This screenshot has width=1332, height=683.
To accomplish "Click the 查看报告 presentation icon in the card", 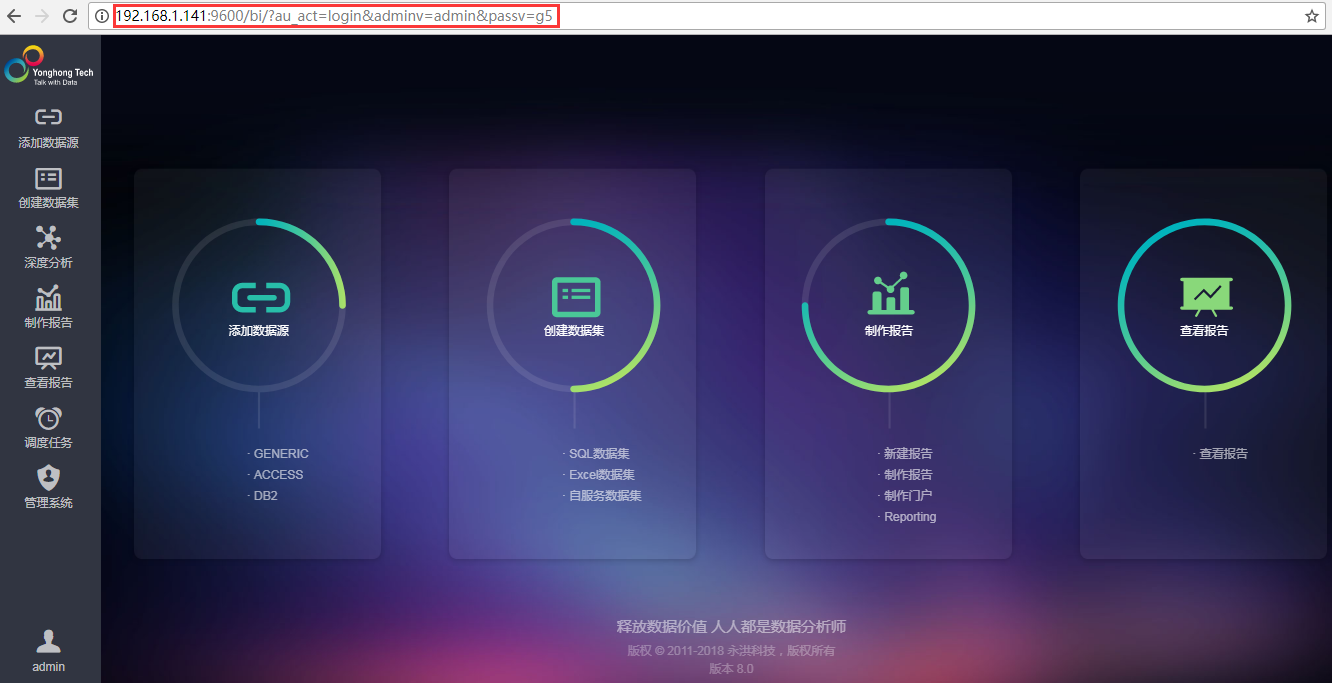I will pyautogui.click(x=1206, y=296).
